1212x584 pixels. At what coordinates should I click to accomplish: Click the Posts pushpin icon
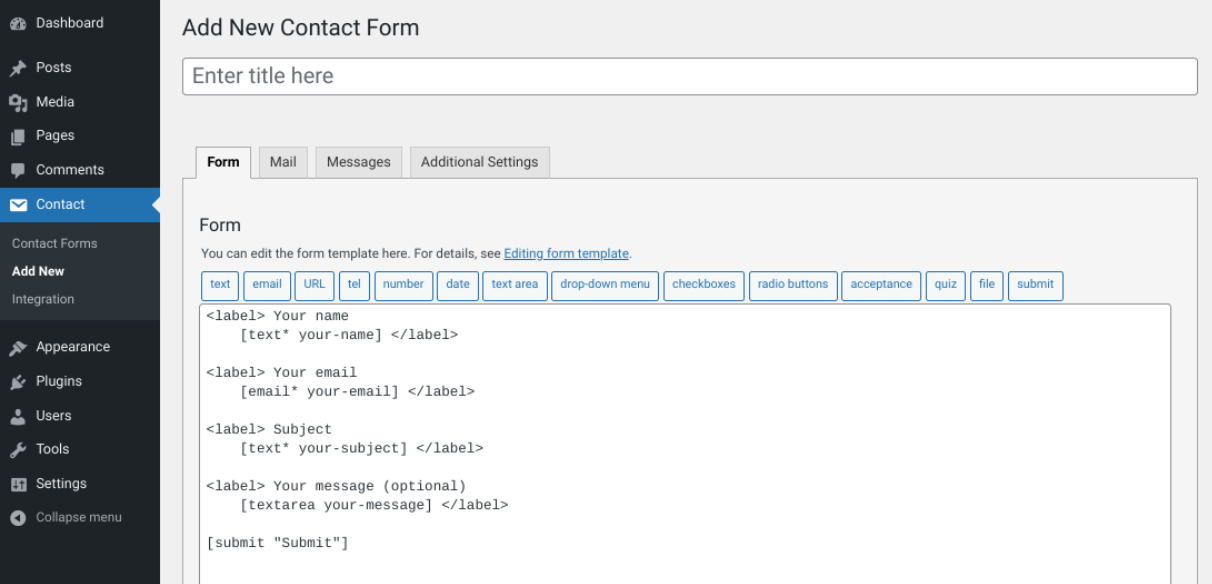click(18, 68)
